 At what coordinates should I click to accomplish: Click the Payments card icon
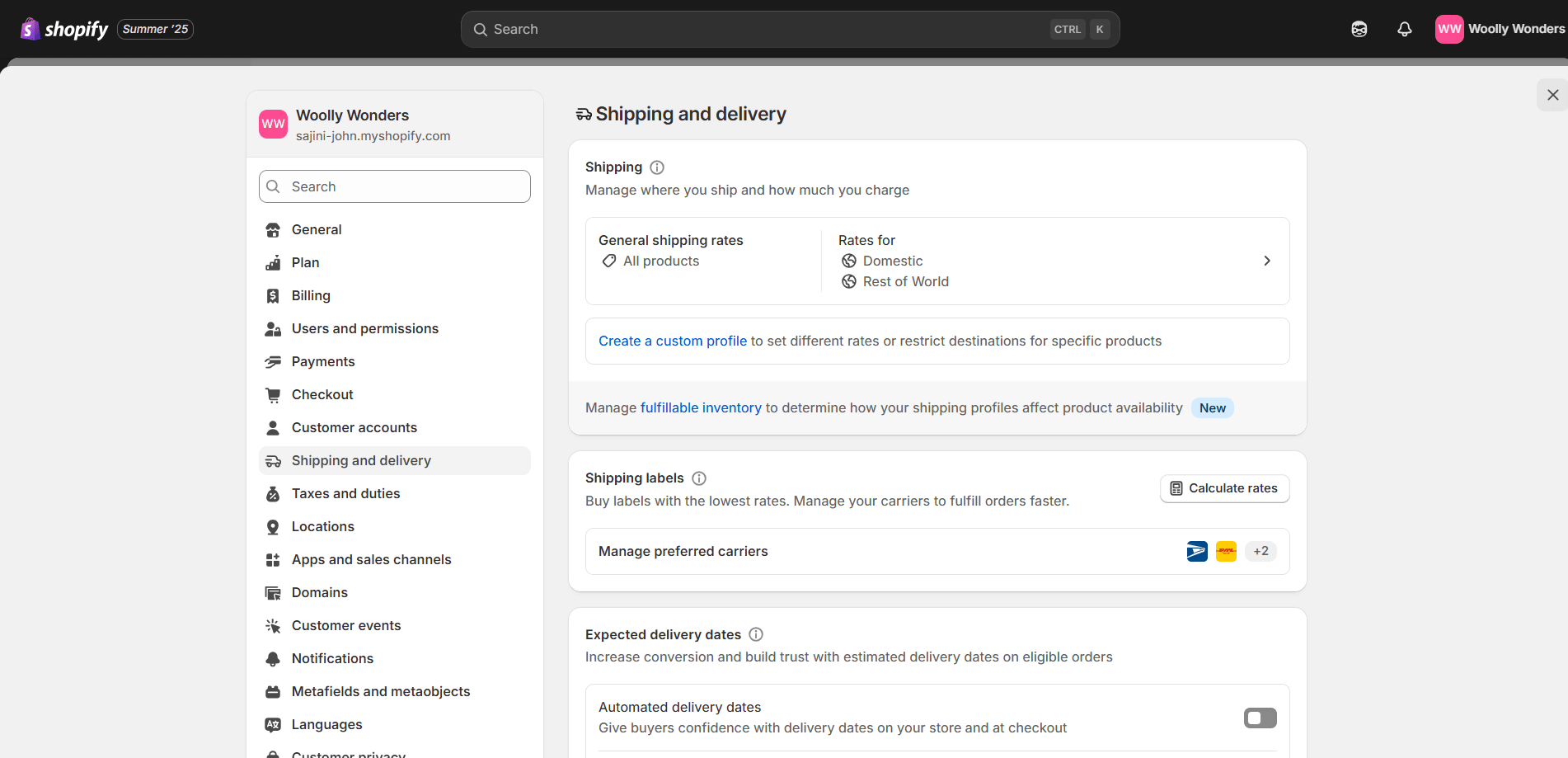click(x=273, y=362)
